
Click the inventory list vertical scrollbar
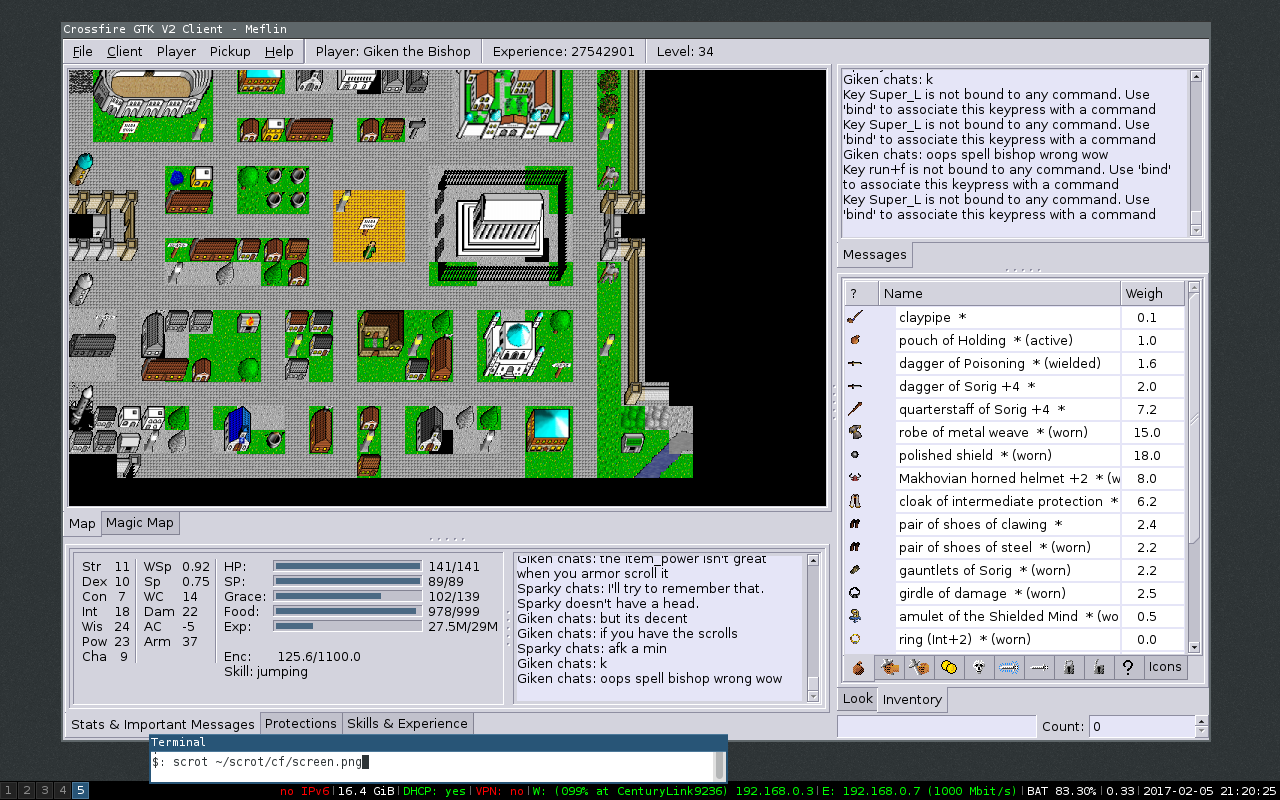coord(1194,468)
